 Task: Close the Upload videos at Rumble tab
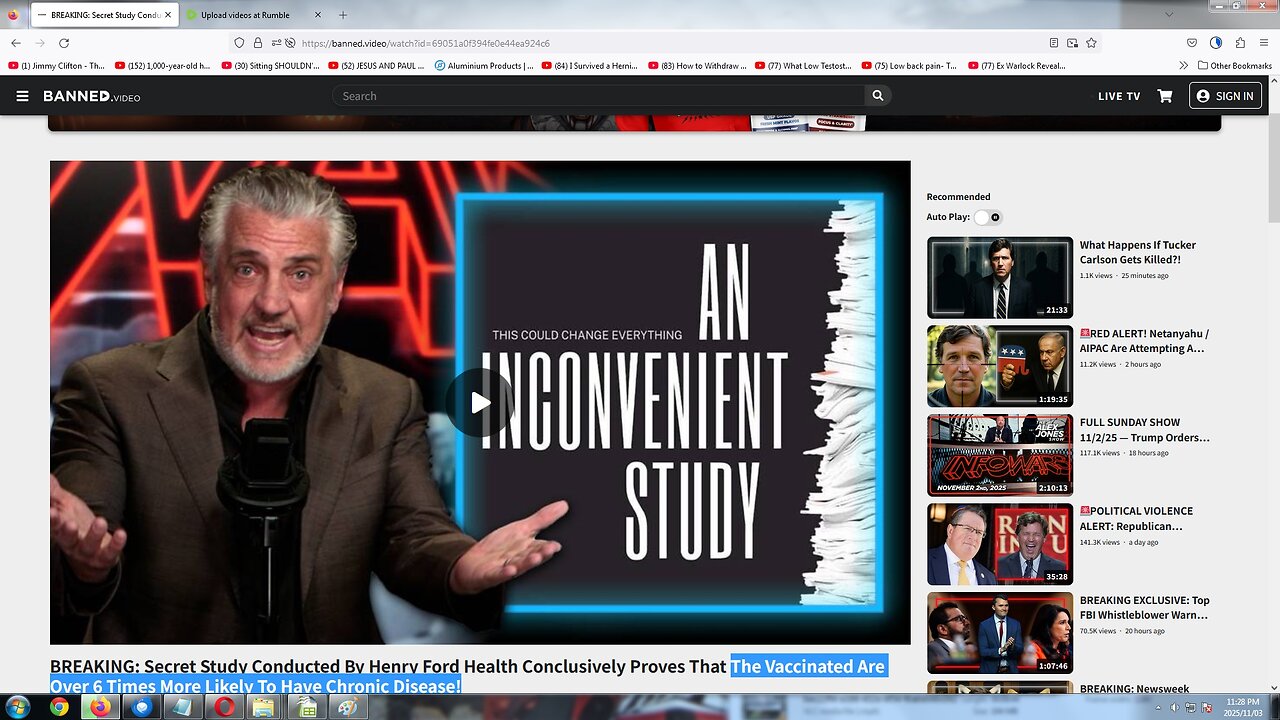pyautogui.click(x=318, y=15)
